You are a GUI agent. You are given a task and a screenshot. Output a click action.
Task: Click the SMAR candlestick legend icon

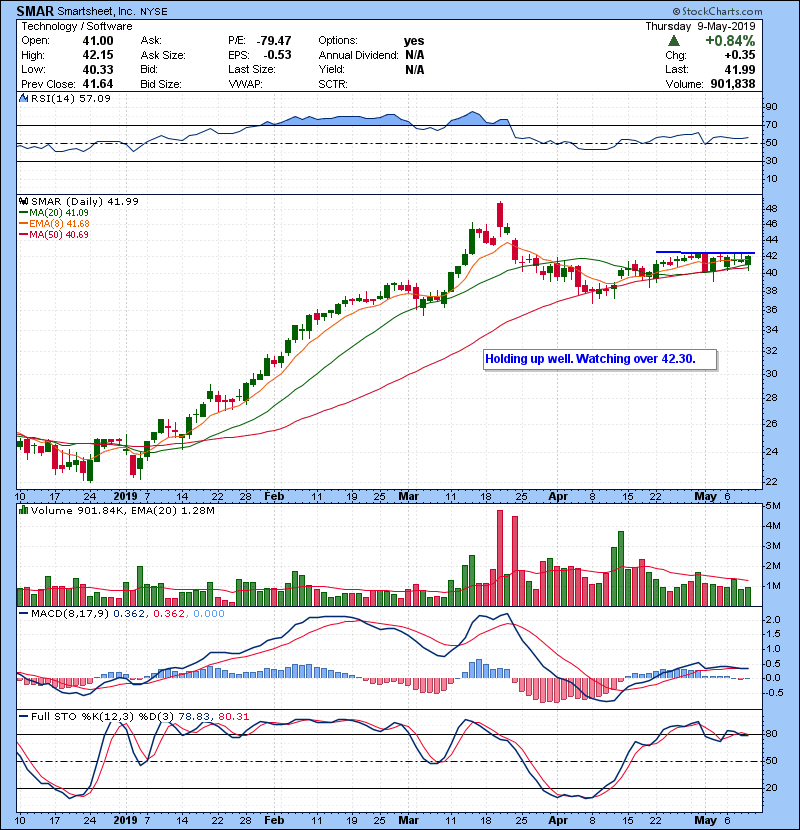23,201
